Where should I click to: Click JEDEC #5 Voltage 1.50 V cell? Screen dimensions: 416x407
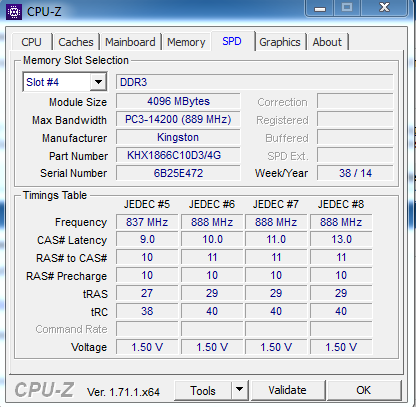click(x=147, y=347)
